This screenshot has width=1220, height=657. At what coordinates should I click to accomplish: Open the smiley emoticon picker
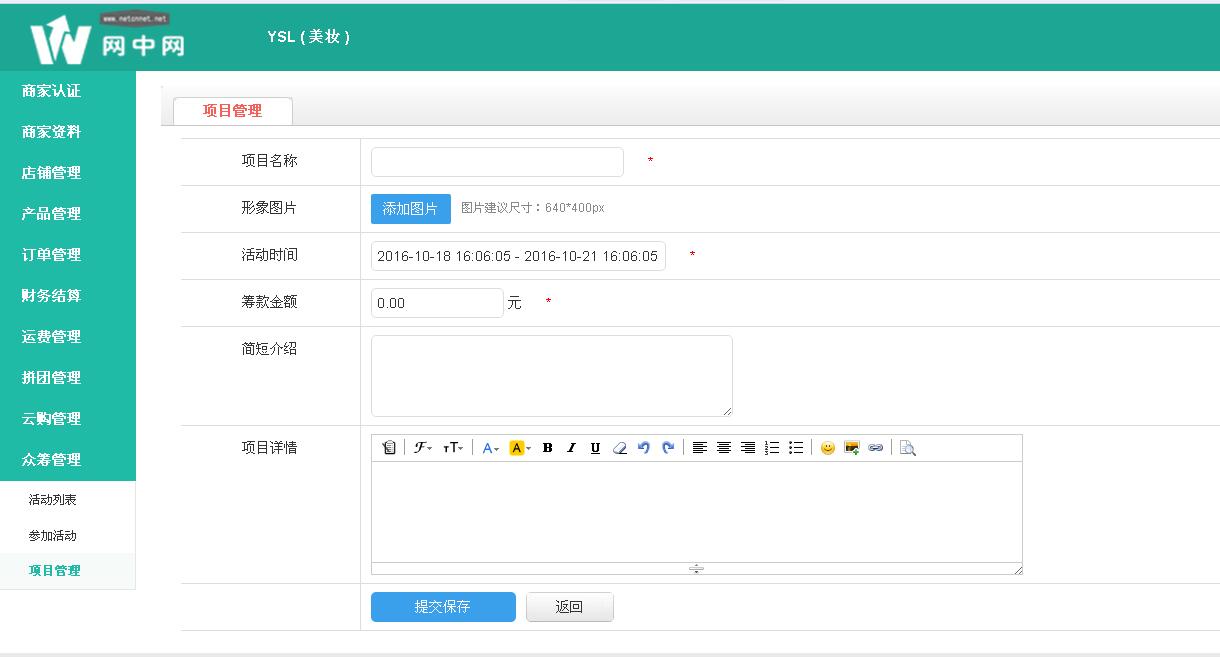coord(827,448)
